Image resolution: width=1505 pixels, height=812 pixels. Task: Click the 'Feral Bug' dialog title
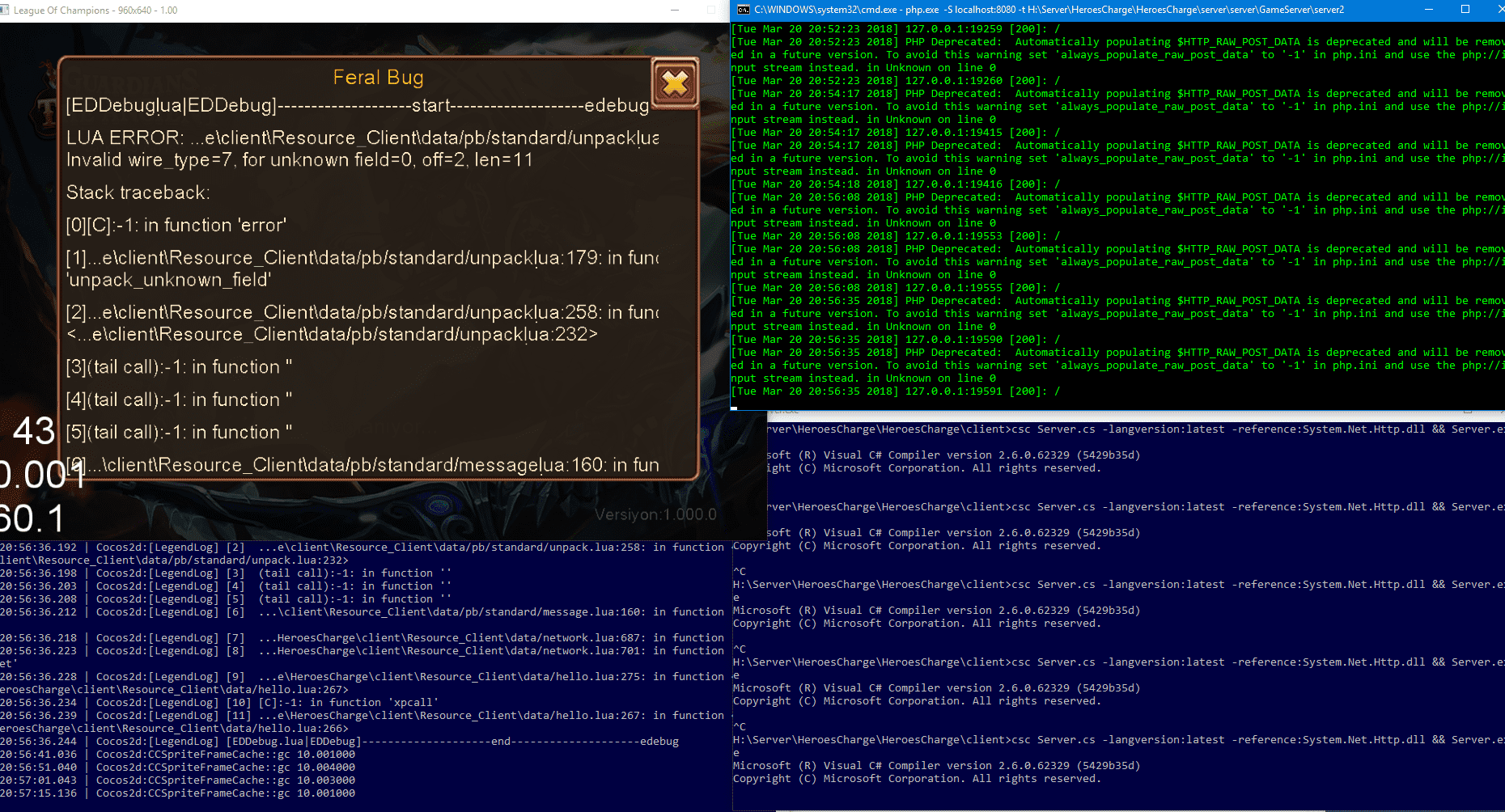379,78
